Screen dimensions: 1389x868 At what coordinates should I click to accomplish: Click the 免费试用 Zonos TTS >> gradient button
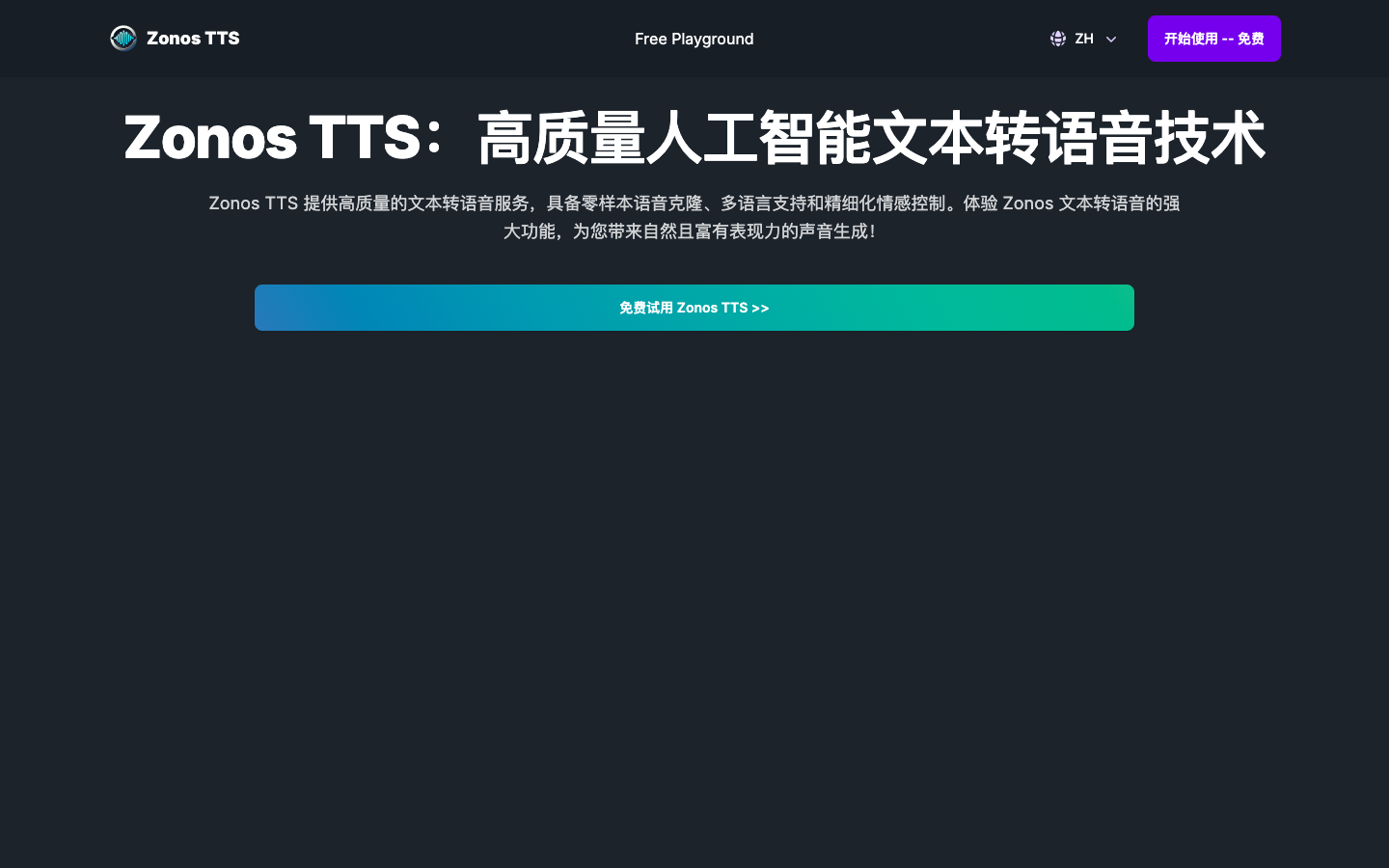pos(694,308)
